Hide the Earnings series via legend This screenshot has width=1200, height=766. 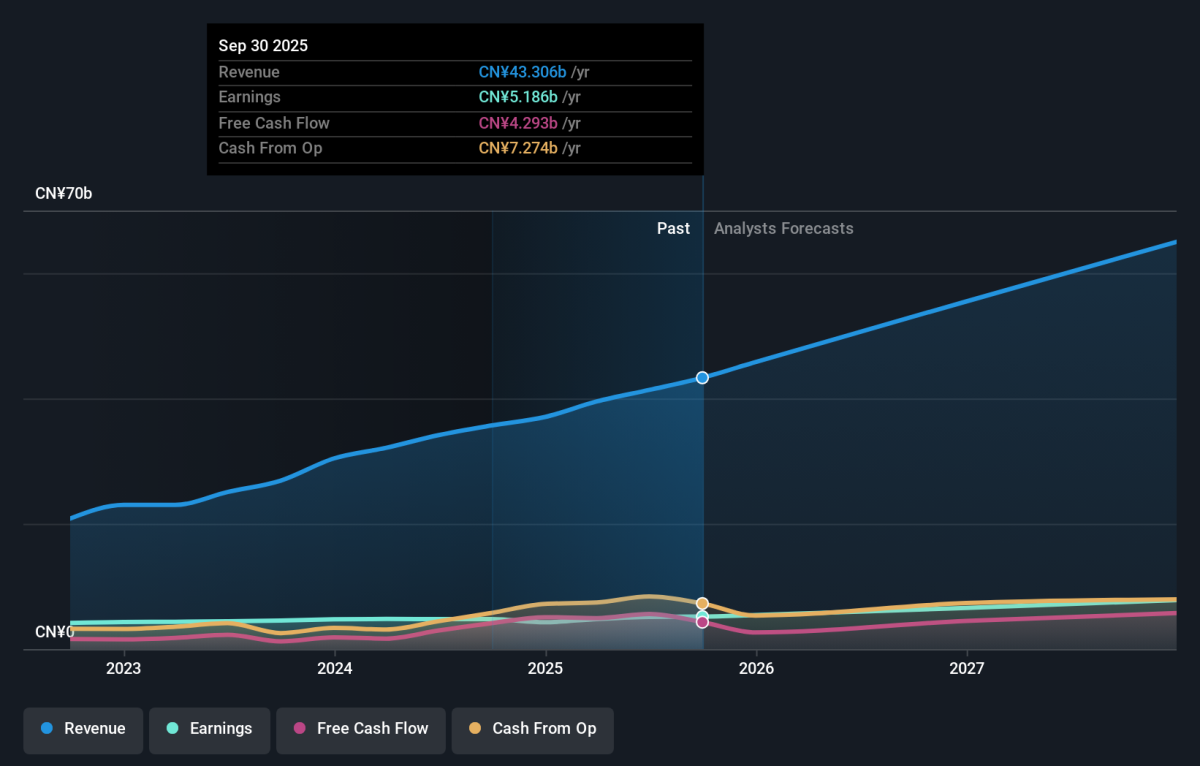coord(209,729)
